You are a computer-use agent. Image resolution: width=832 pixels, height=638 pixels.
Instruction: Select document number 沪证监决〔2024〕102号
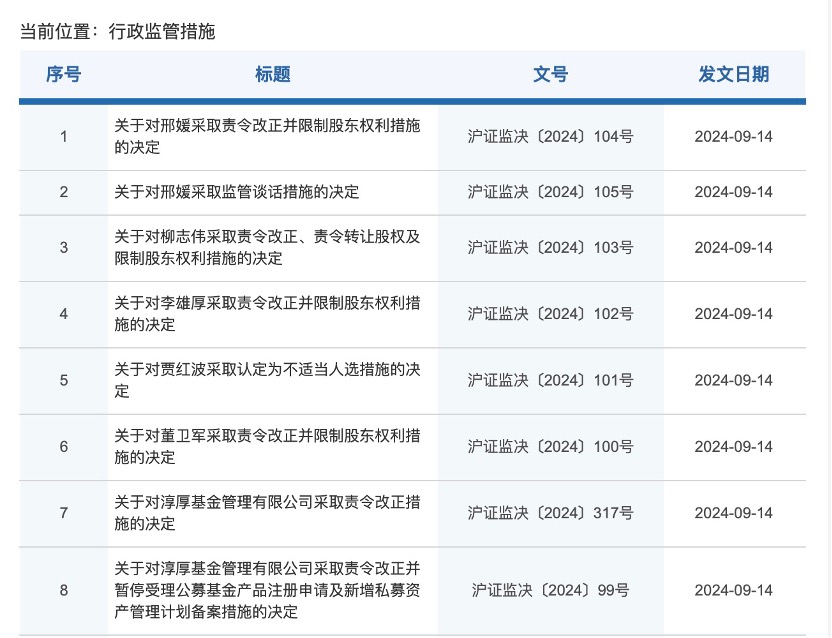pyautogui.click(x=551, y=314)
